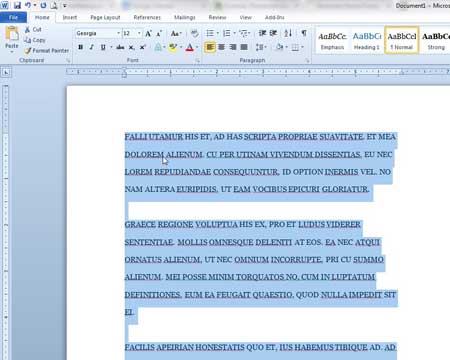This screenshot has height=360, width=450.
Task: Open the Georgia font name dropdown
Action: pyautogui.click(x=118, y=33)
